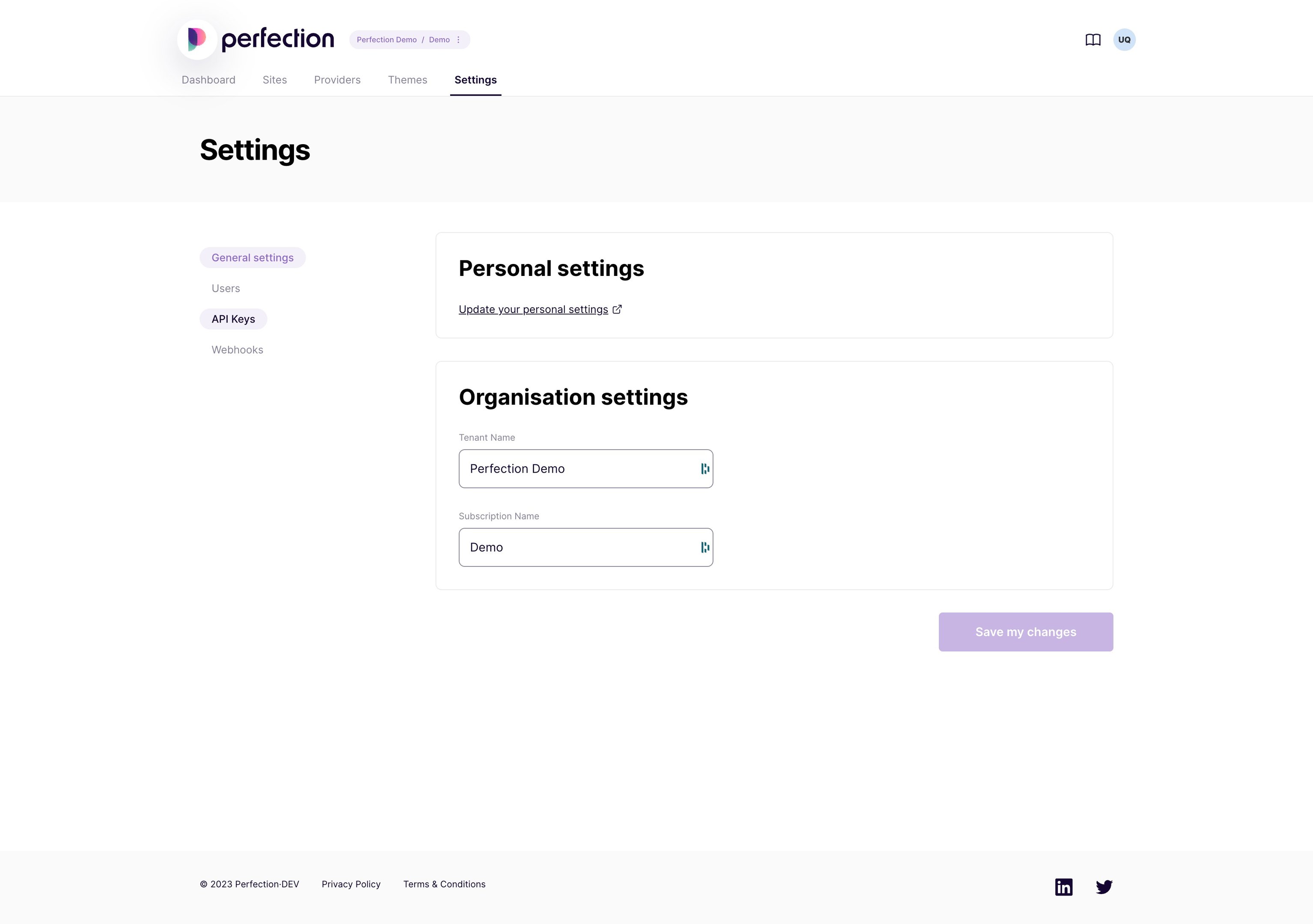Navigate to the Themes tab

[x=407, y=80]
